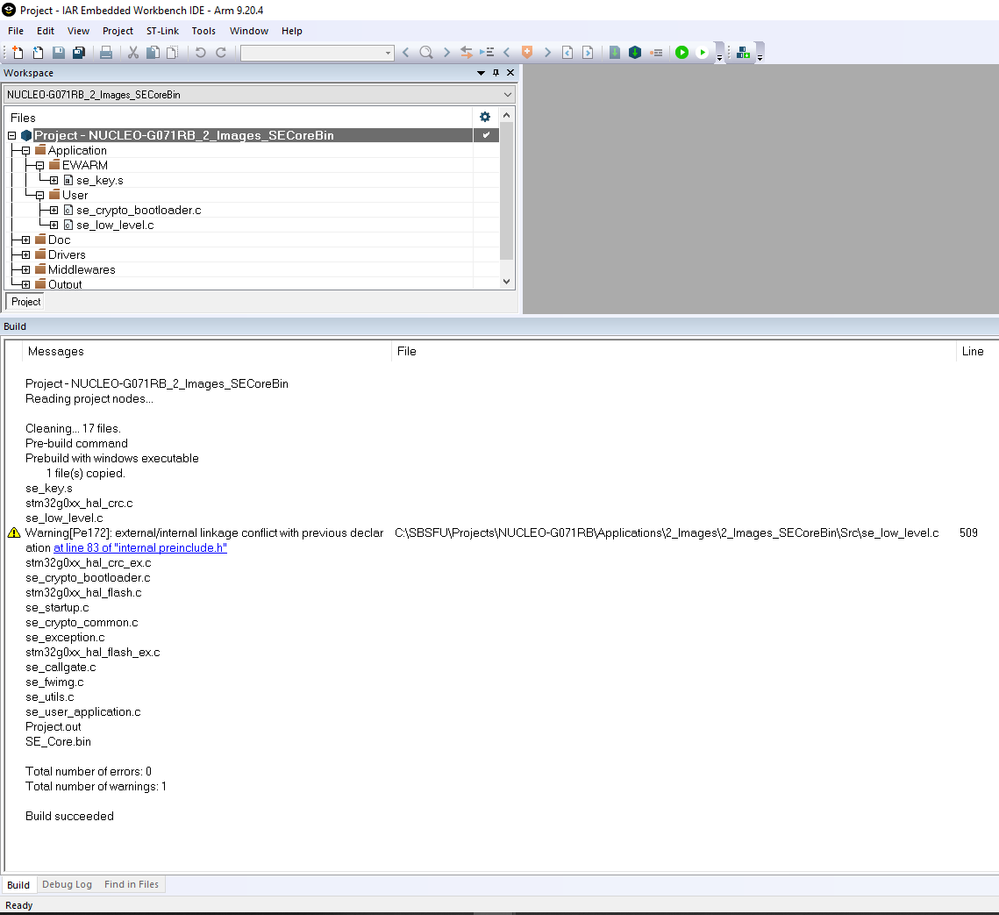Collapse the Application folder

[26, 151]
